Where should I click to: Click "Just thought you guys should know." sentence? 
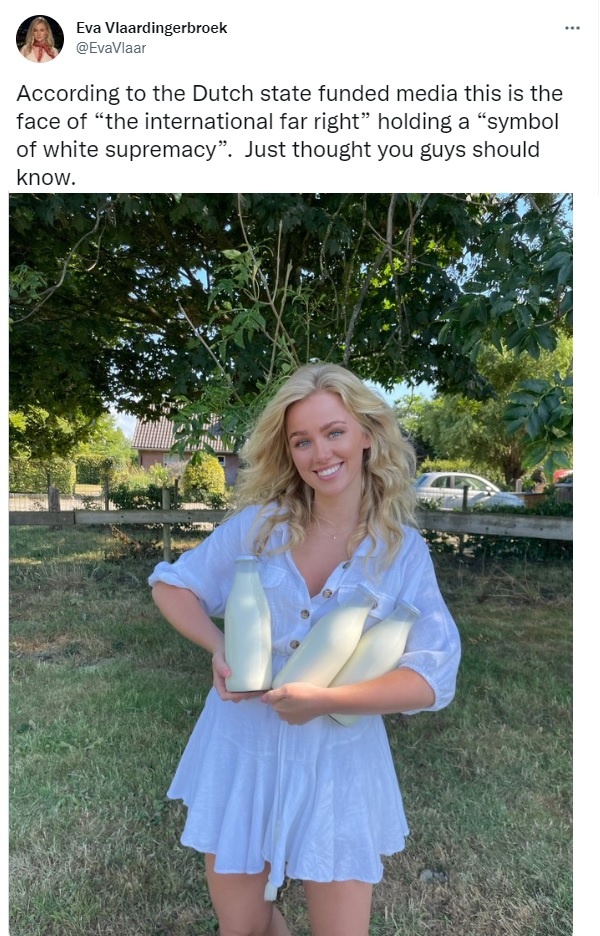[x=278, y=163]
